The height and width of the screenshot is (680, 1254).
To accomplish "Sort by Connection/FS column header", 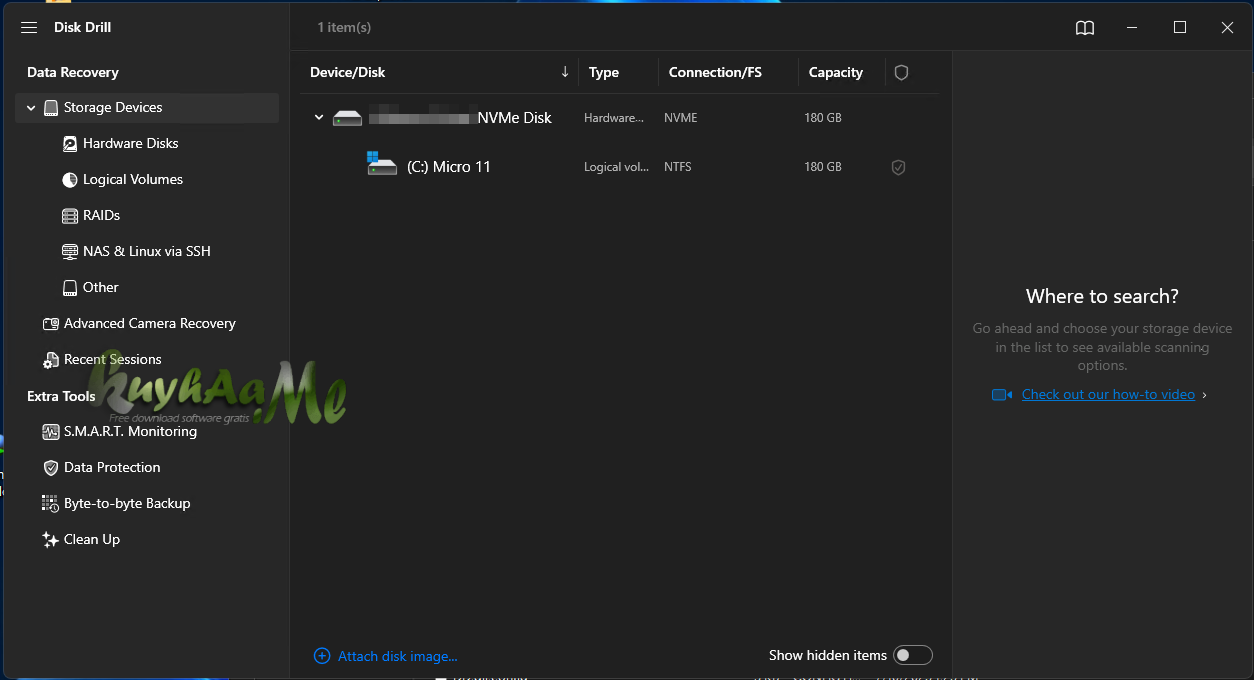I will 715,73.
